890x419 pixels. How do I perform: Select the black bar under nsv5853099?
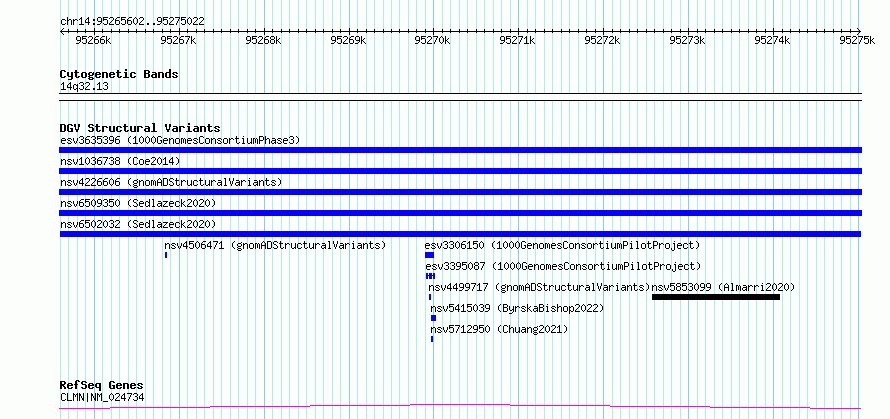pyautogui.click(x=716, y=297)
